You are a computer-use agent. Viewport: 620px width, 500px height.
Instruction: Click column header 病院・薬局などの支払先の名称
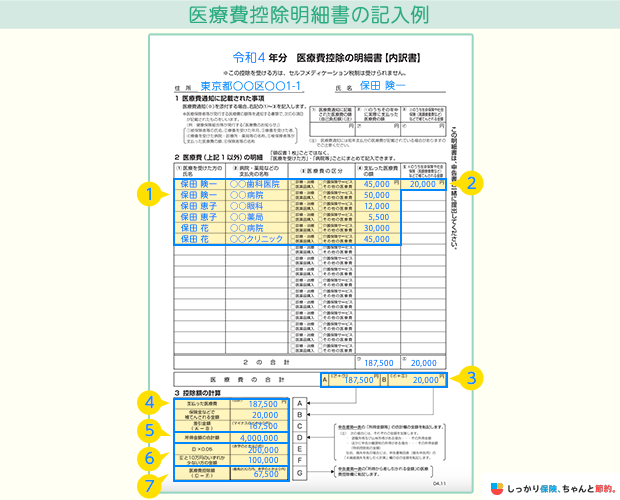pyautogui.click(x=257, y=171)
